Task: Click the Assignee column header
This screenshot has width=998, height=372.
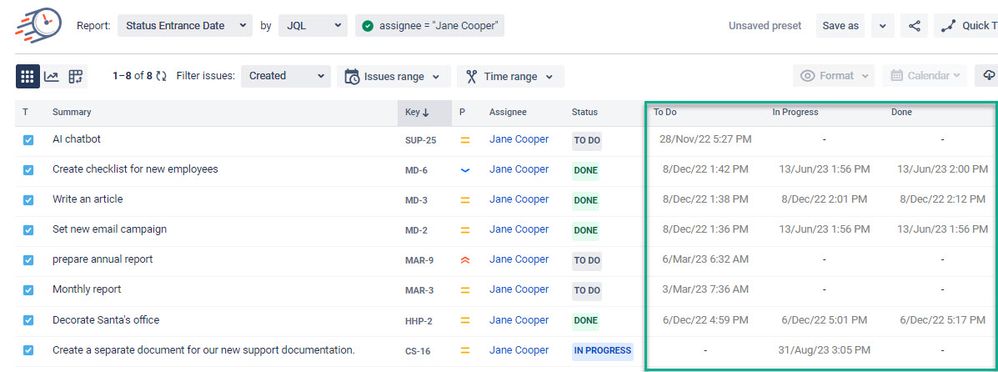Action: [x=508, y=112]
